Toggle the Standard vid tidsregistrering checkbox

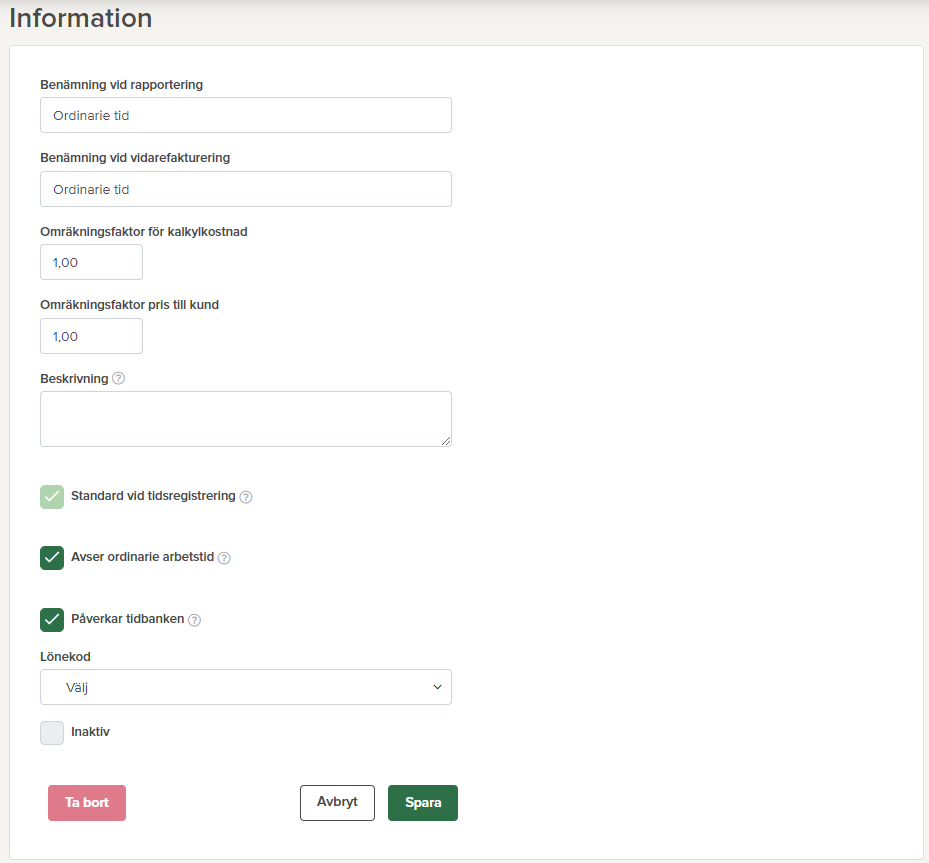coord(52,497)
